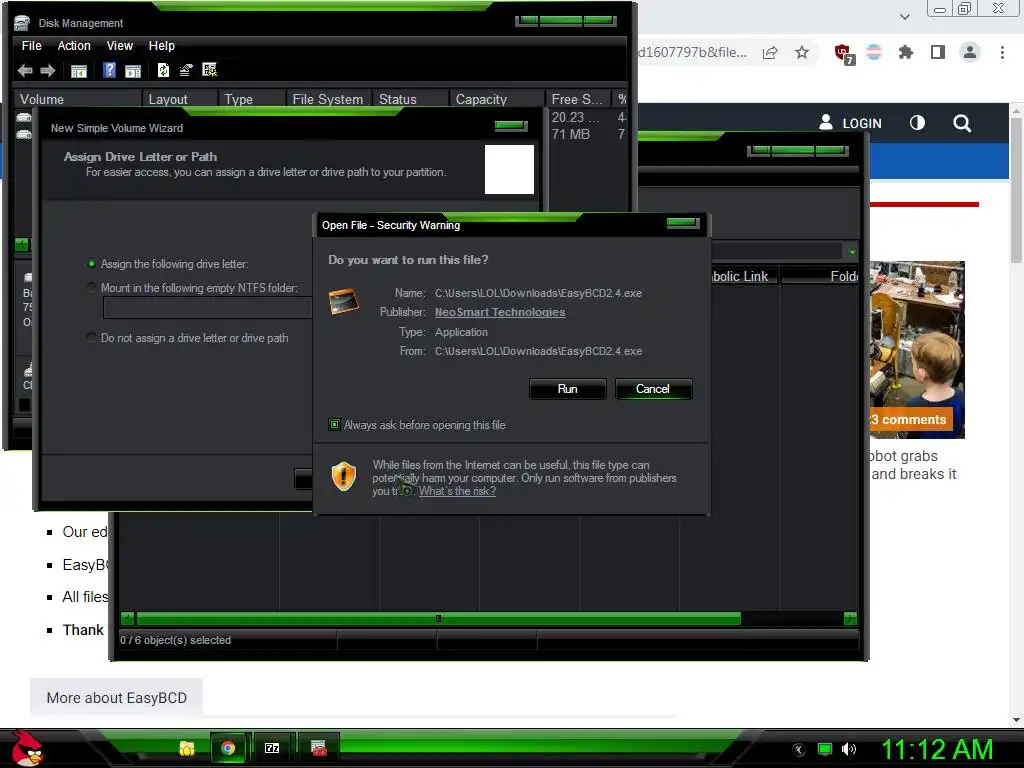The width and height of the screenshot is (1024, 768).
Task: Show hidden tray icons arrow
Action: (x=798, y=750)
